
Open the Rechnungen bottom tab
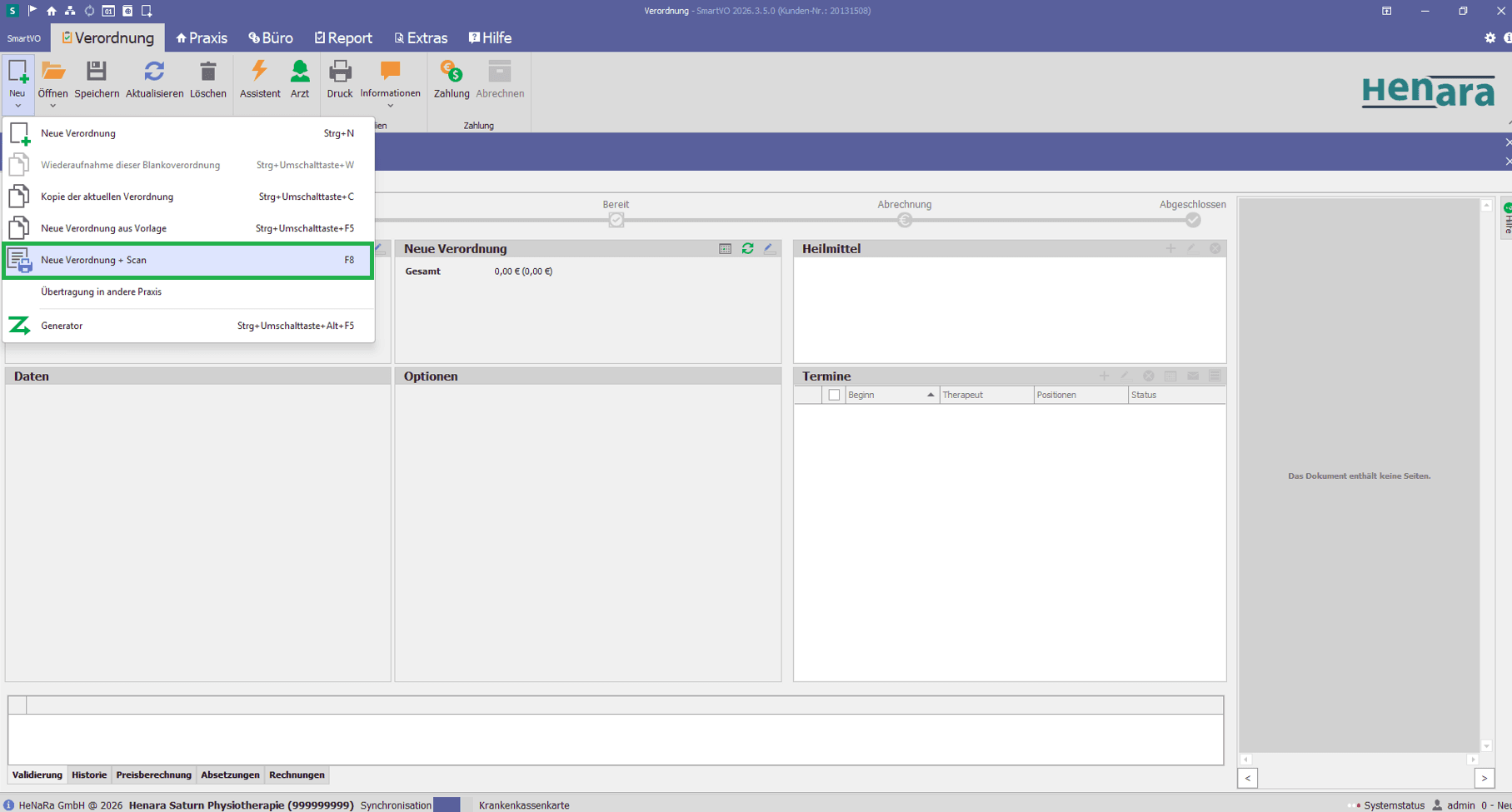(x=297, y=775)
